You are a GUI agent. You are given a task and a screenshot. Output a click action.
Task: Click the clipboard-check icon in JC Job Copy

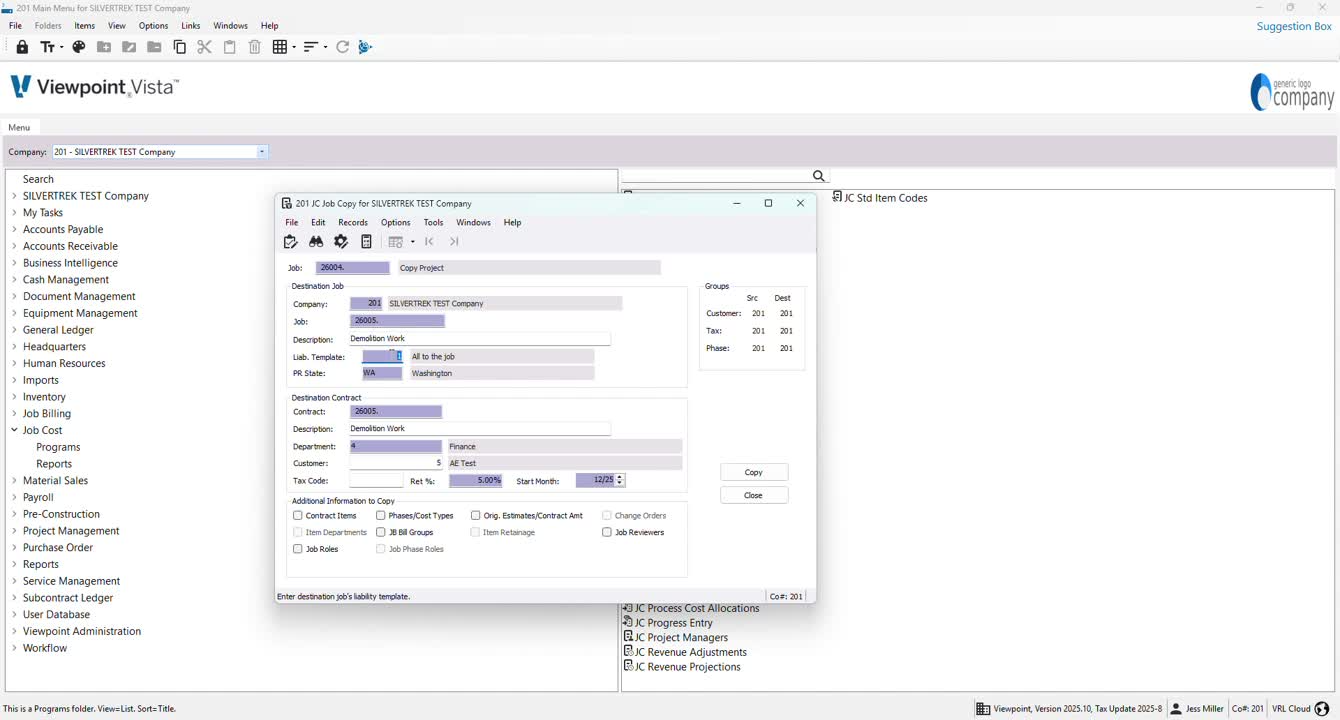point(291,241)
